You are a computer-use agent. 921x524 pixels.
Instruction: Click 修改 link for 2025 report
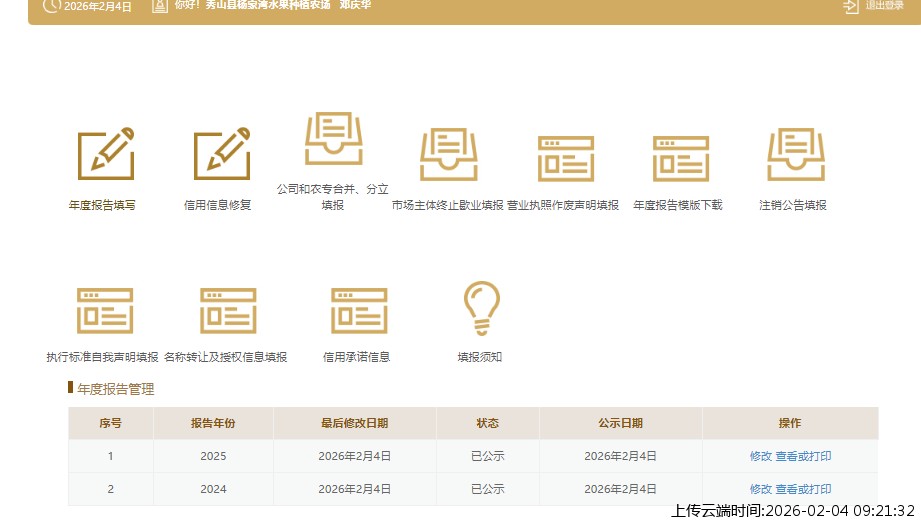point(761,456)
